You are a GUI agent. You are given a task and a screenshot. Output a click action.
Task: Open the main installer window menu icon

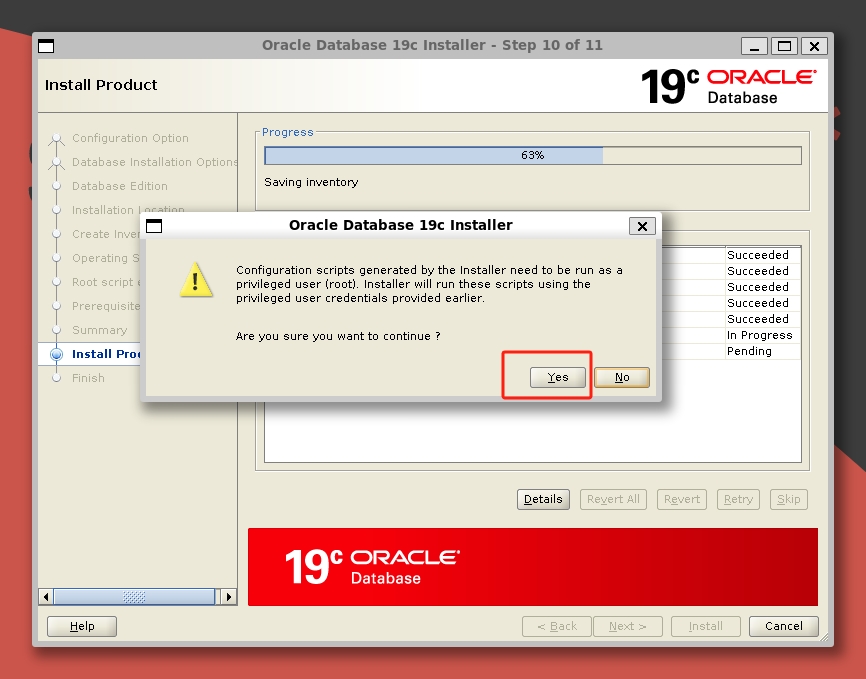click(x=46, y=46)
